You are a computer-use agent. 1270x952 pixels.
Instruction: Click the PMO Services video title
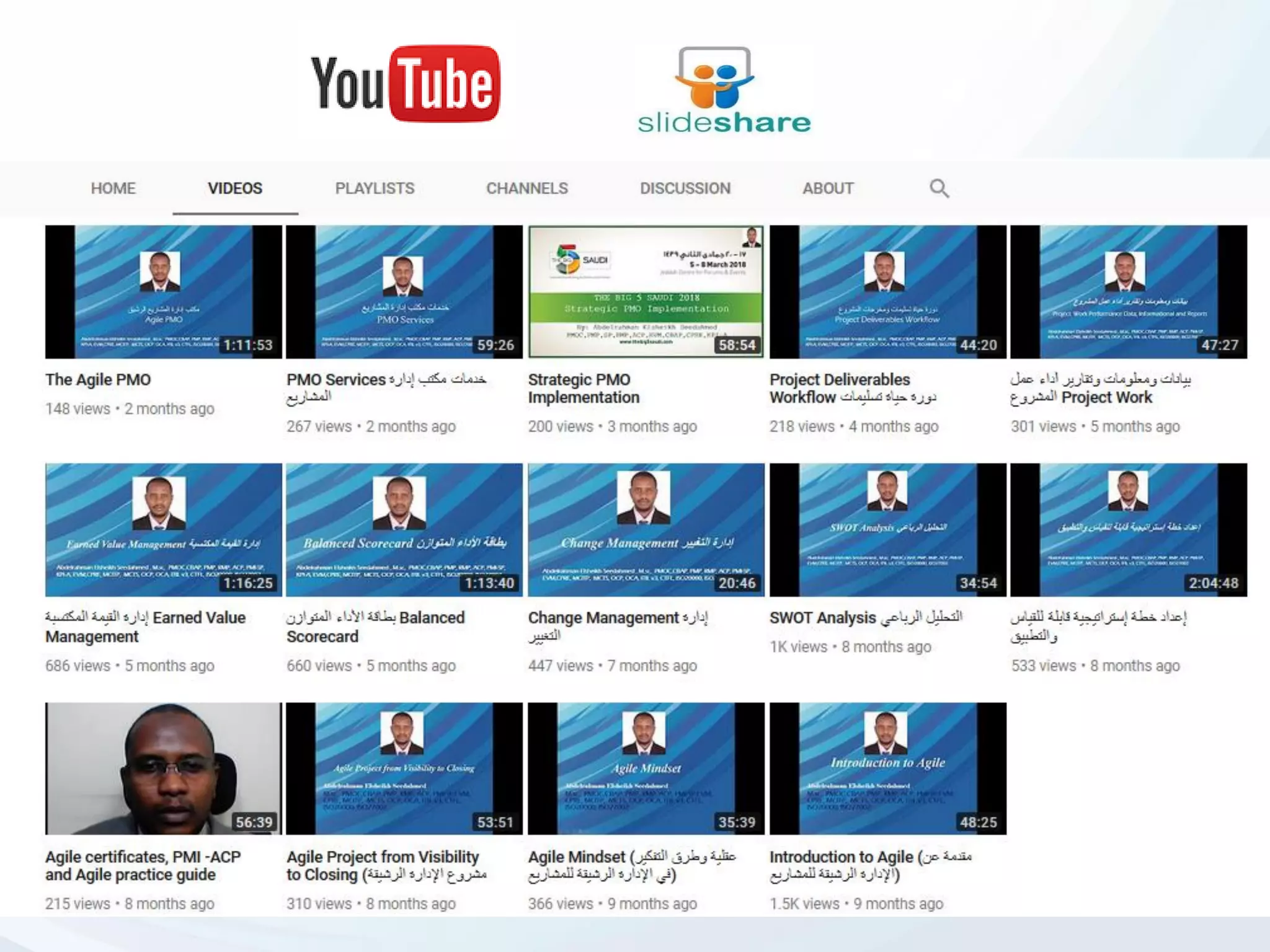coord(336,380)
